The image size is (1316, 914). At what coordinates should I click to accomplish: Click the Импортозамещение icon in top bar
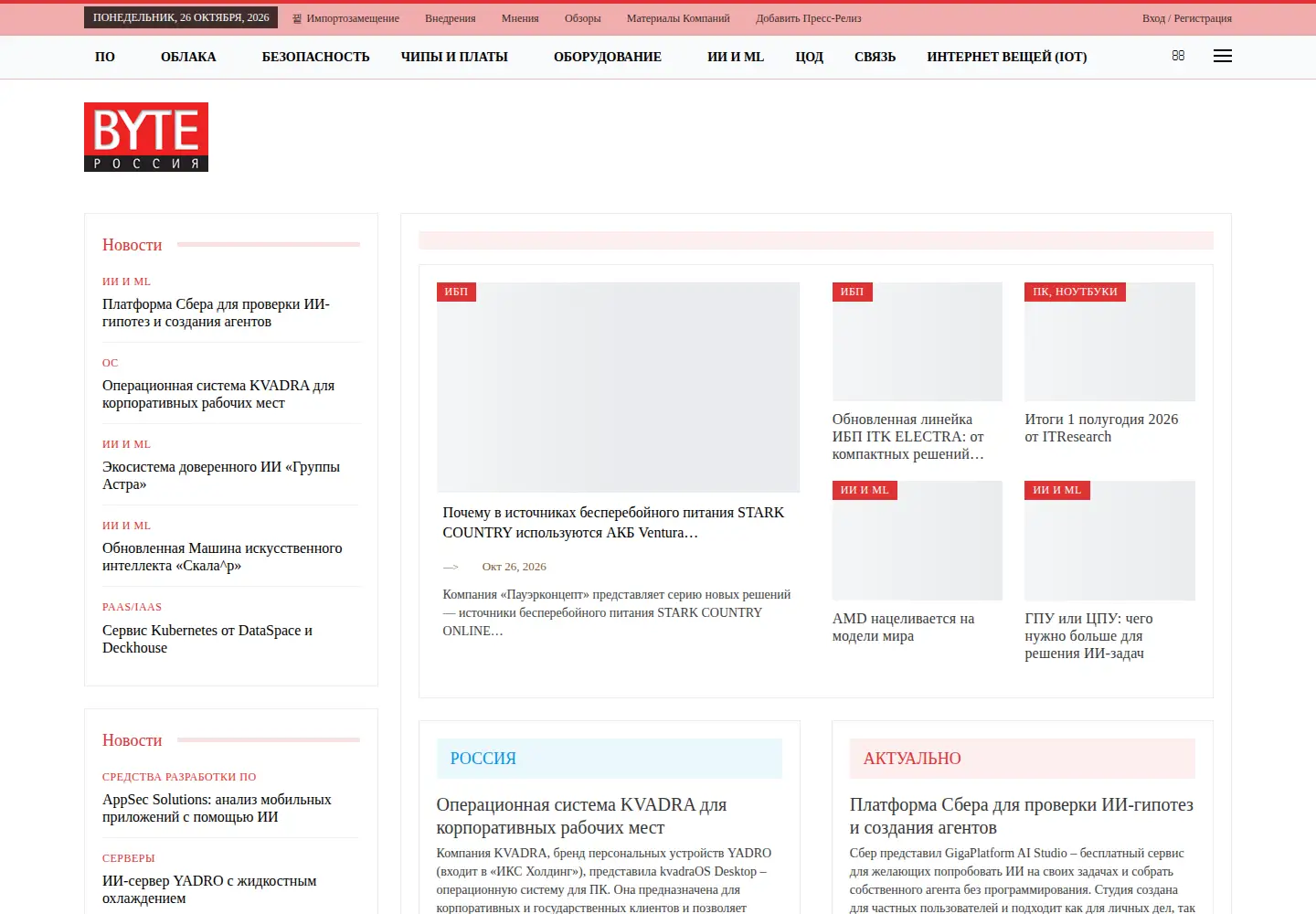tap(297, 18)
